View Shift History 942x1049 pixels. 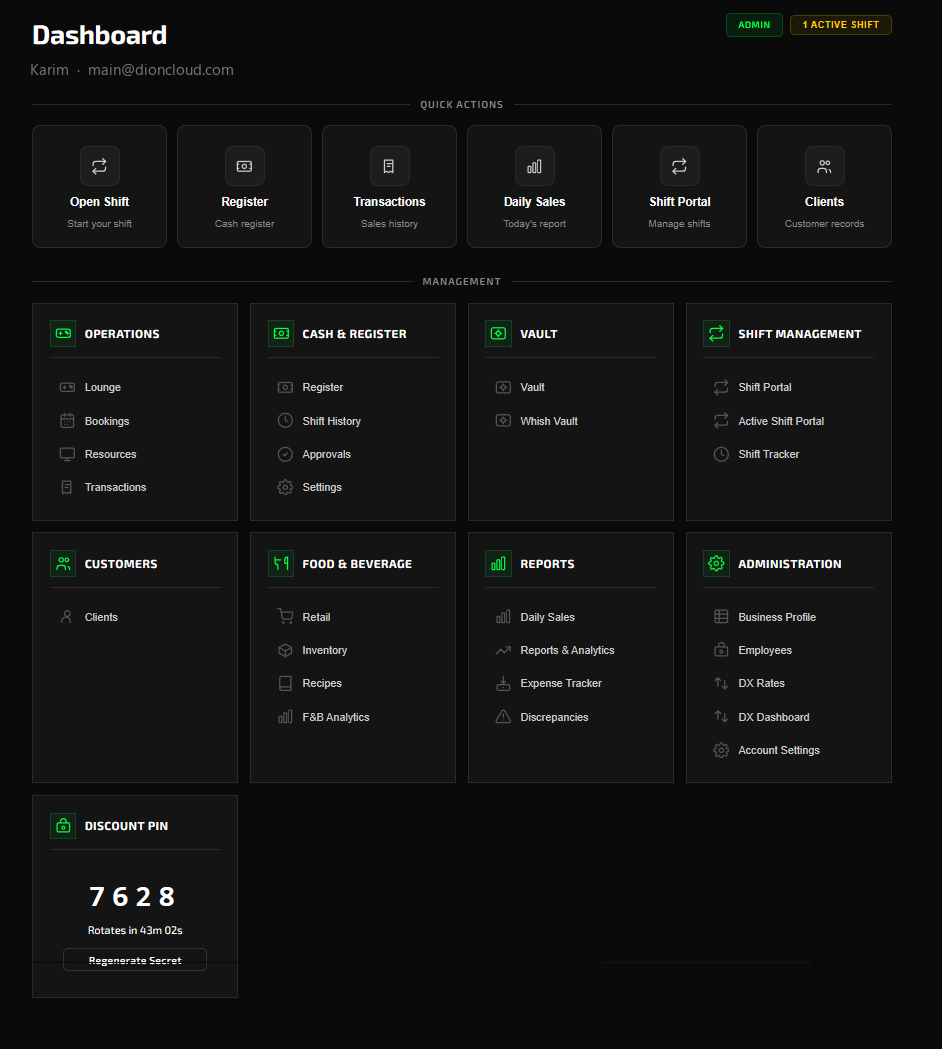pos(332,421)
